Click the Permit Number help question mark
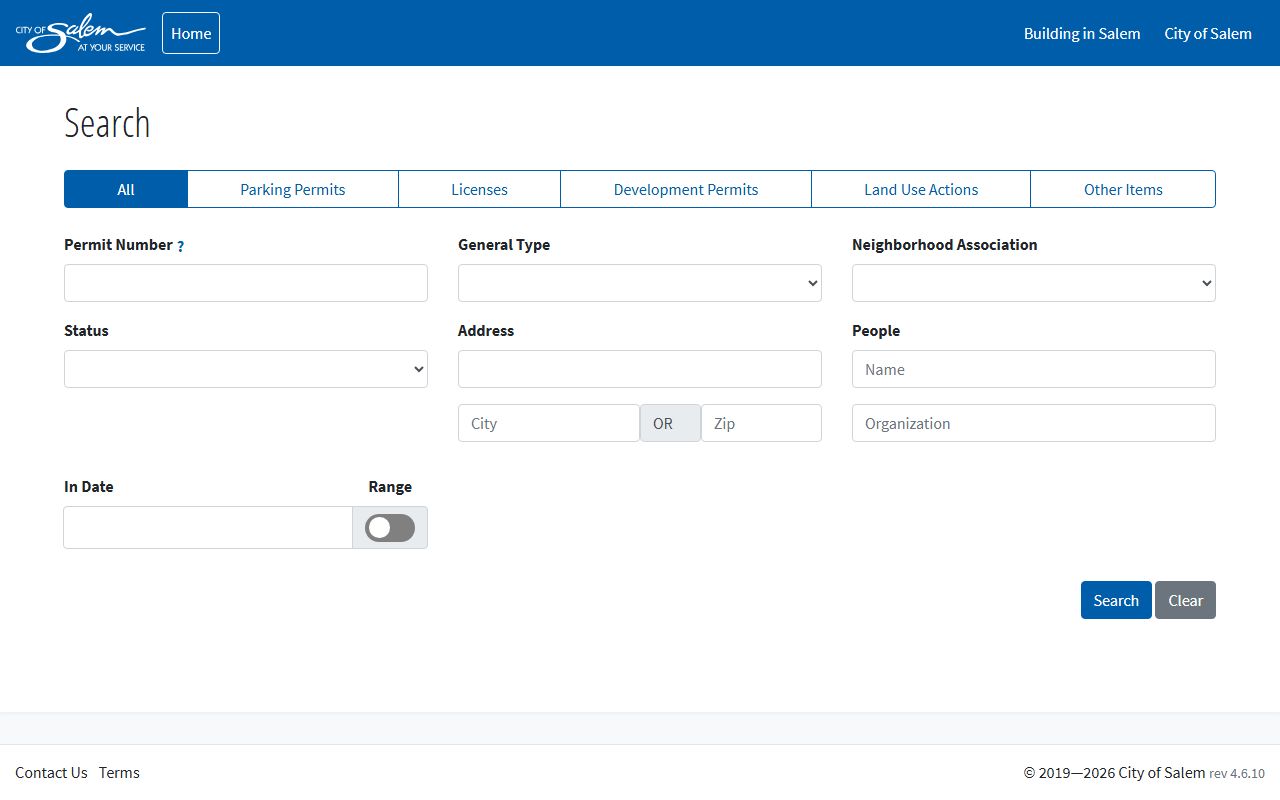The height and width of the screenshot is (800, 1280). point(180,246)
